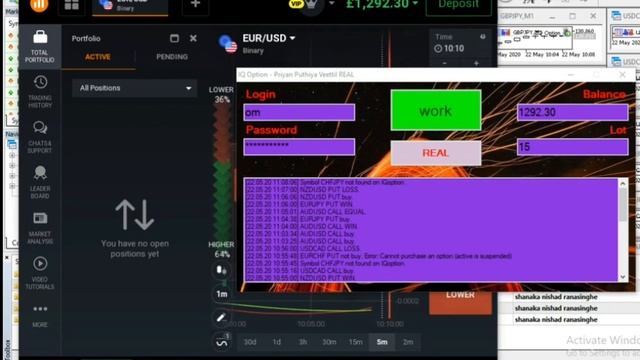This screenshot has width=640, height=360.
Task: Click the Lot field showing 15
Action: pyautogui.click(x=572, y=147)
